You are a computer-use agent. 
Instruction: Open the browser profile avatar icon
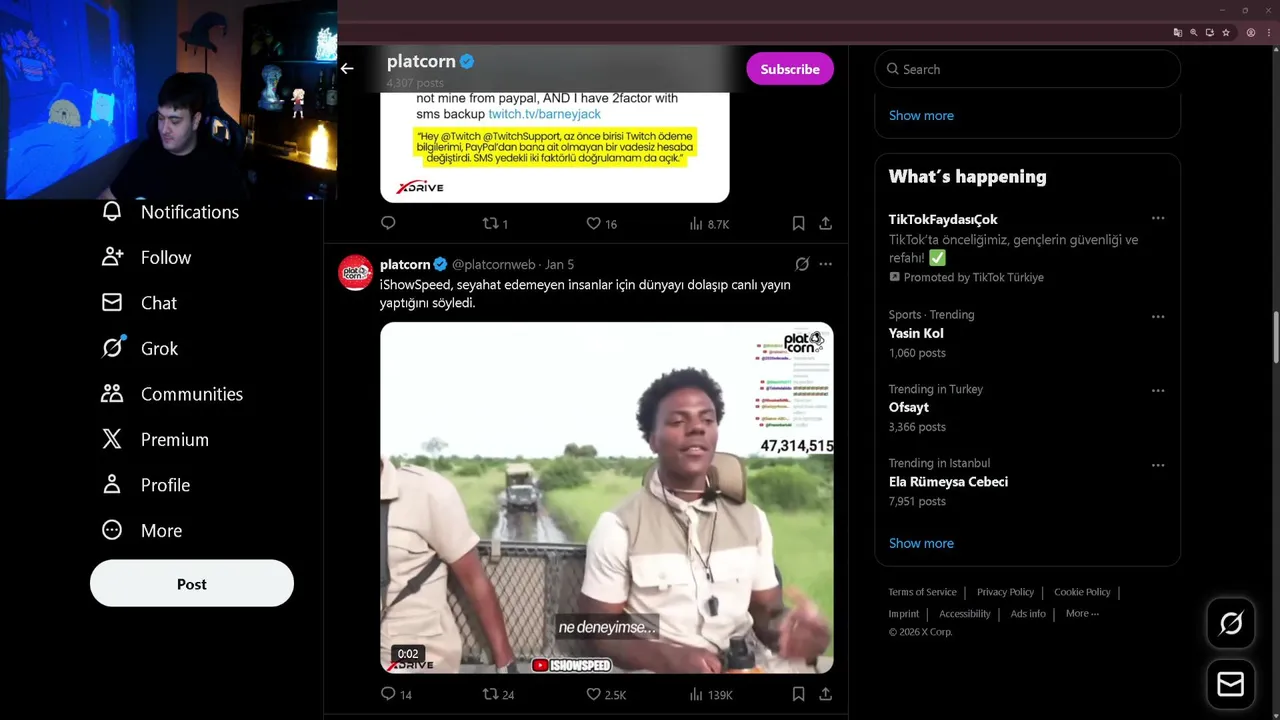pyautogui.click(x=1250, y=33)
